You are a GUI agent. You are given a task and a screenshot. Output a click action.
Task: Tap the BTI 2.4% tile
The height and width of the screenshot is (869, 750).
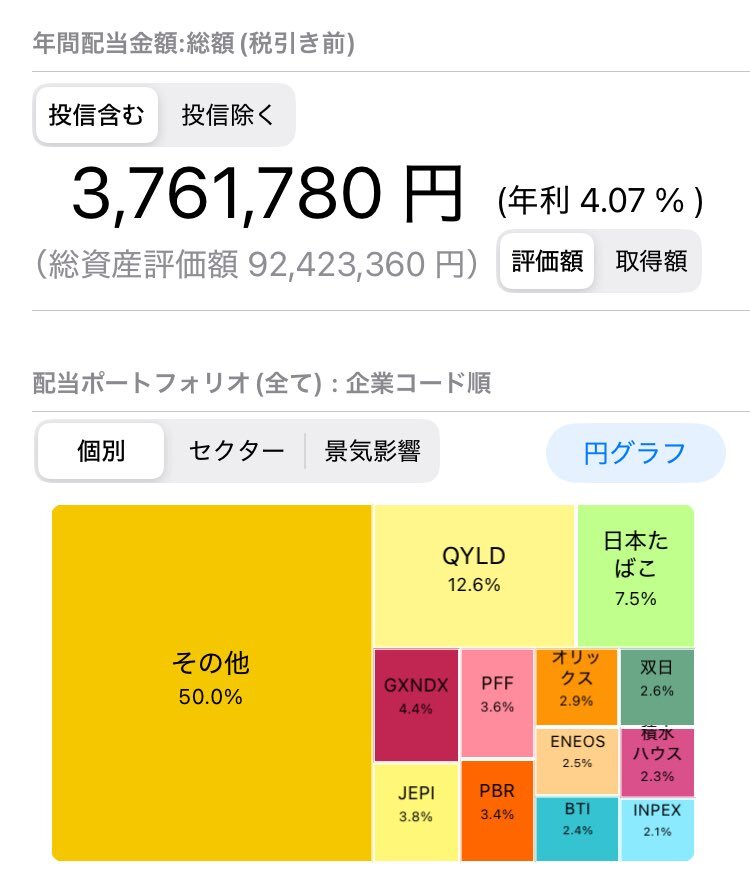coord(576,828)
